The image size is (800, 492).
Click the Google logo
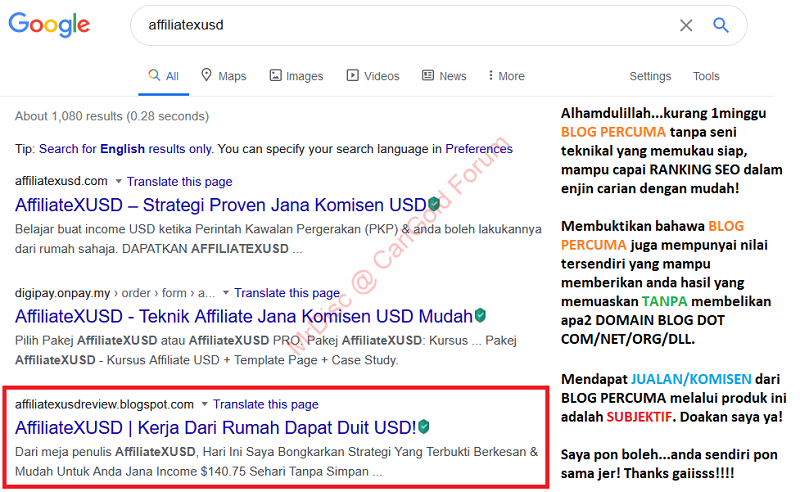click(49, 24)
